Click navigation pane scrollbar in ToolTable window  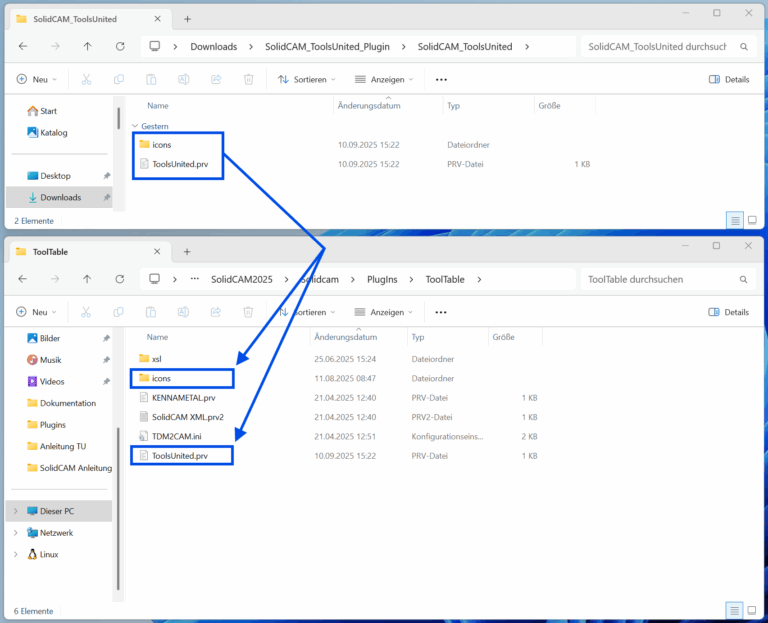tap(118, 509)
